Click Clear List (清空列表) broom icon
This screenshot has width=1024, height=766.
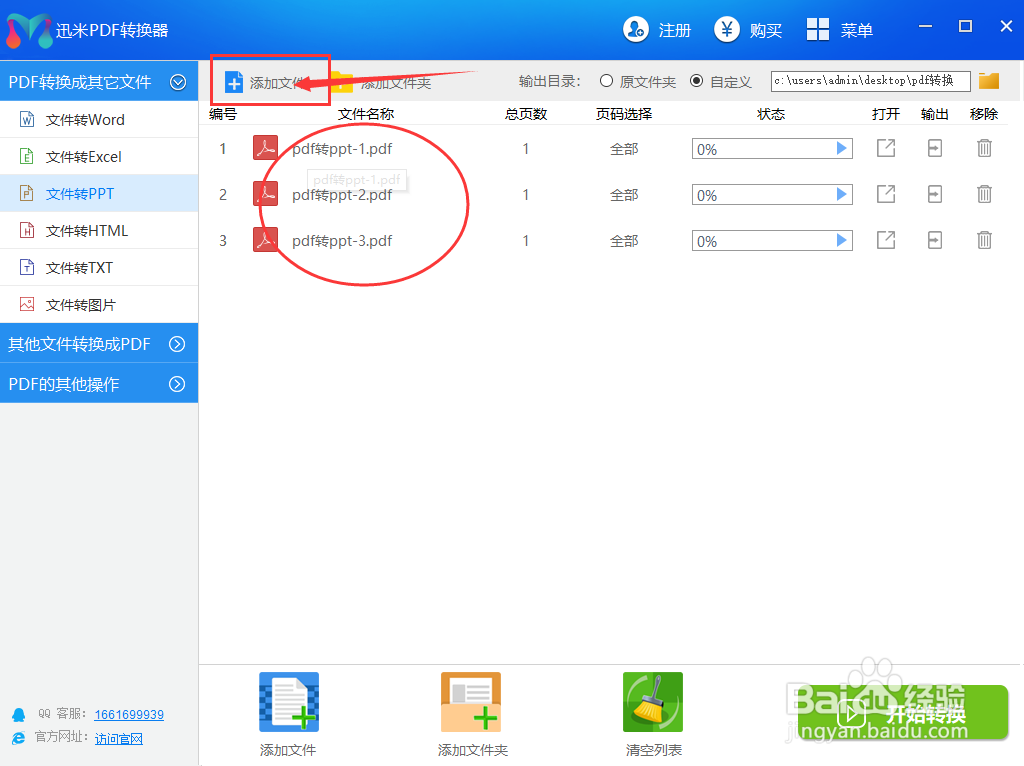pos(653,702)
